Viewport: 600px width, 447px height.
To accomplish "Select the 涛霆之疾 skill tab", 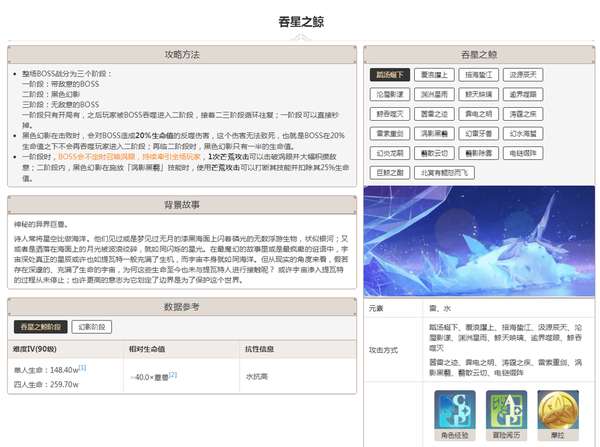I will (523, 114).
